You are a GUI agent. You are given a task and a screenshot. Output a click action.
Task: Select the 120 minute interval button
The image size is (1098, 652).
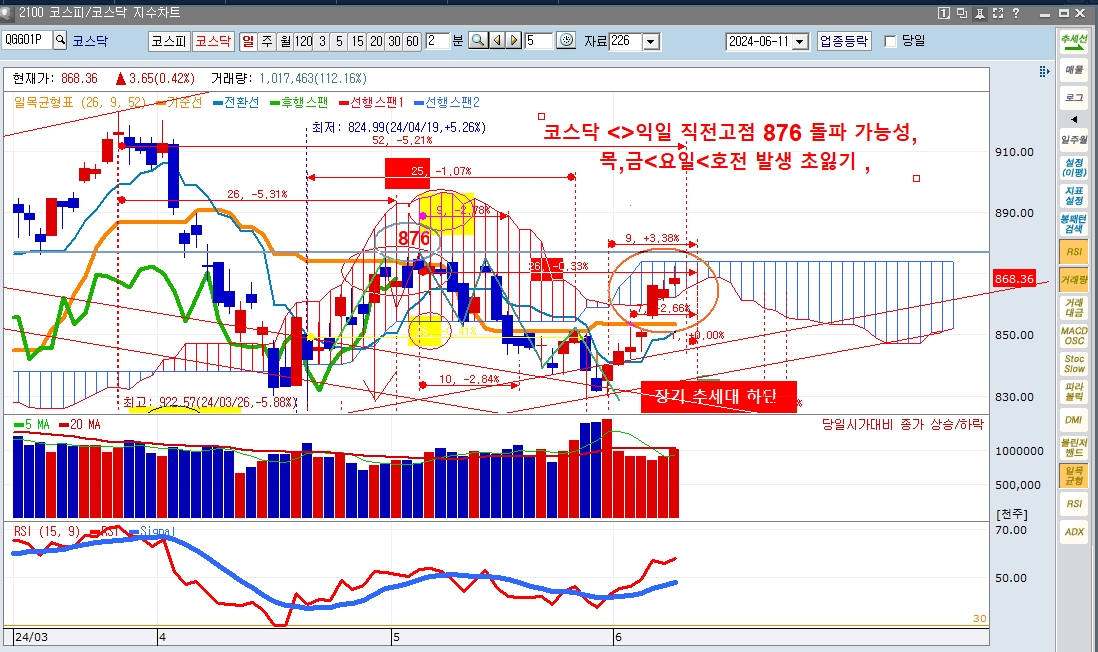coord(303,41)
